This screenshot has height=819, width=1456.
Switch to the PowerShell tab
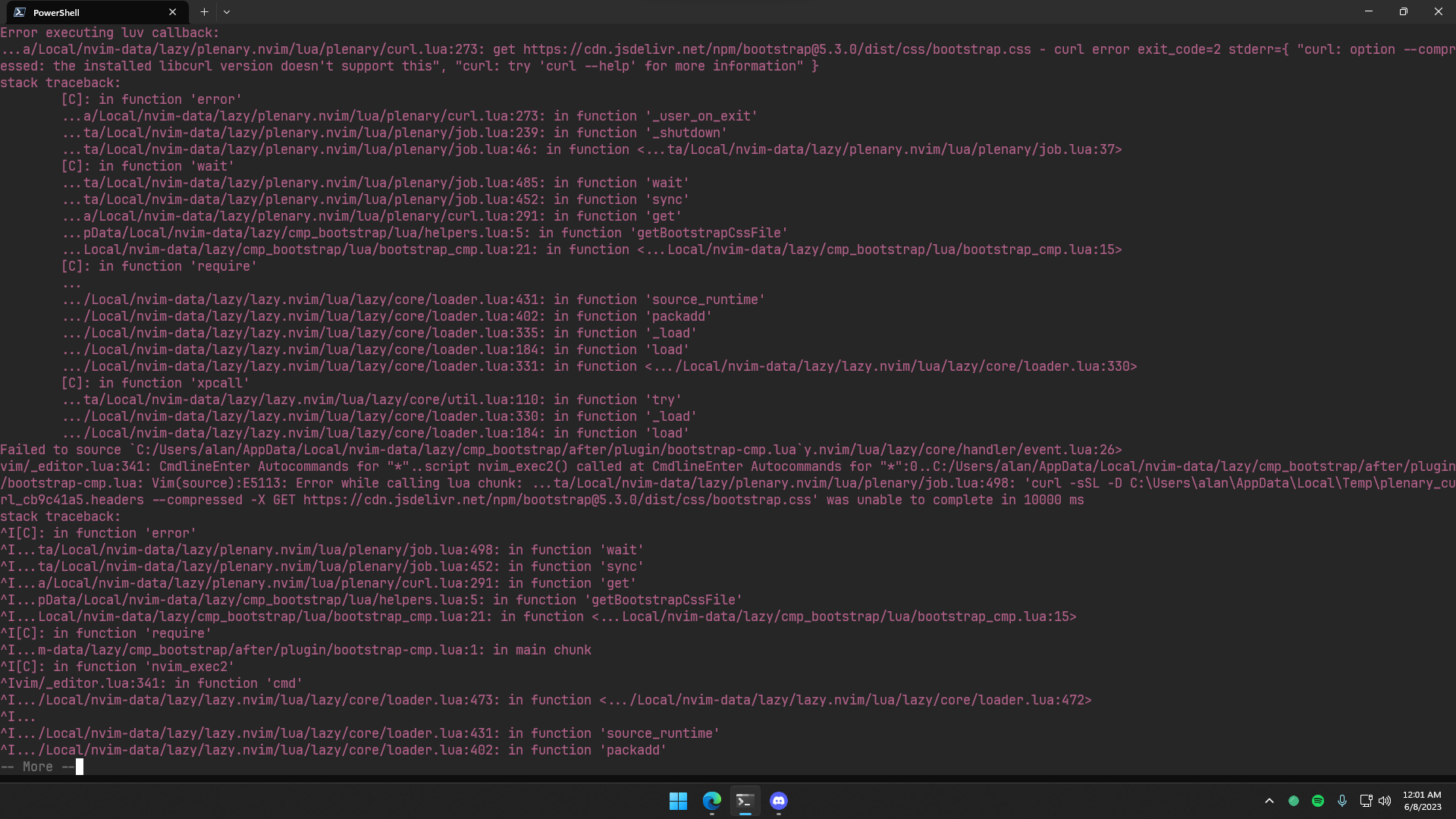(x=83, y=12)
